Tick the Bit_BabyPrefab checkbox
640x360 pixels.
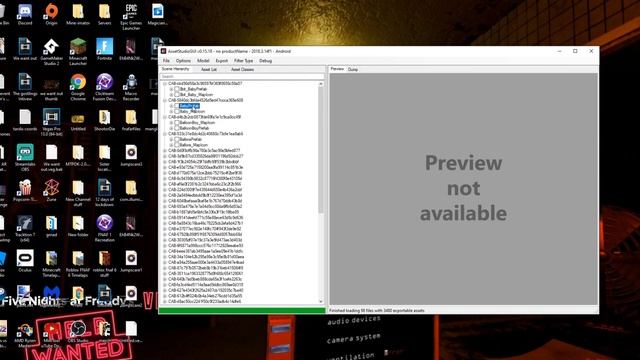point(177,89)
